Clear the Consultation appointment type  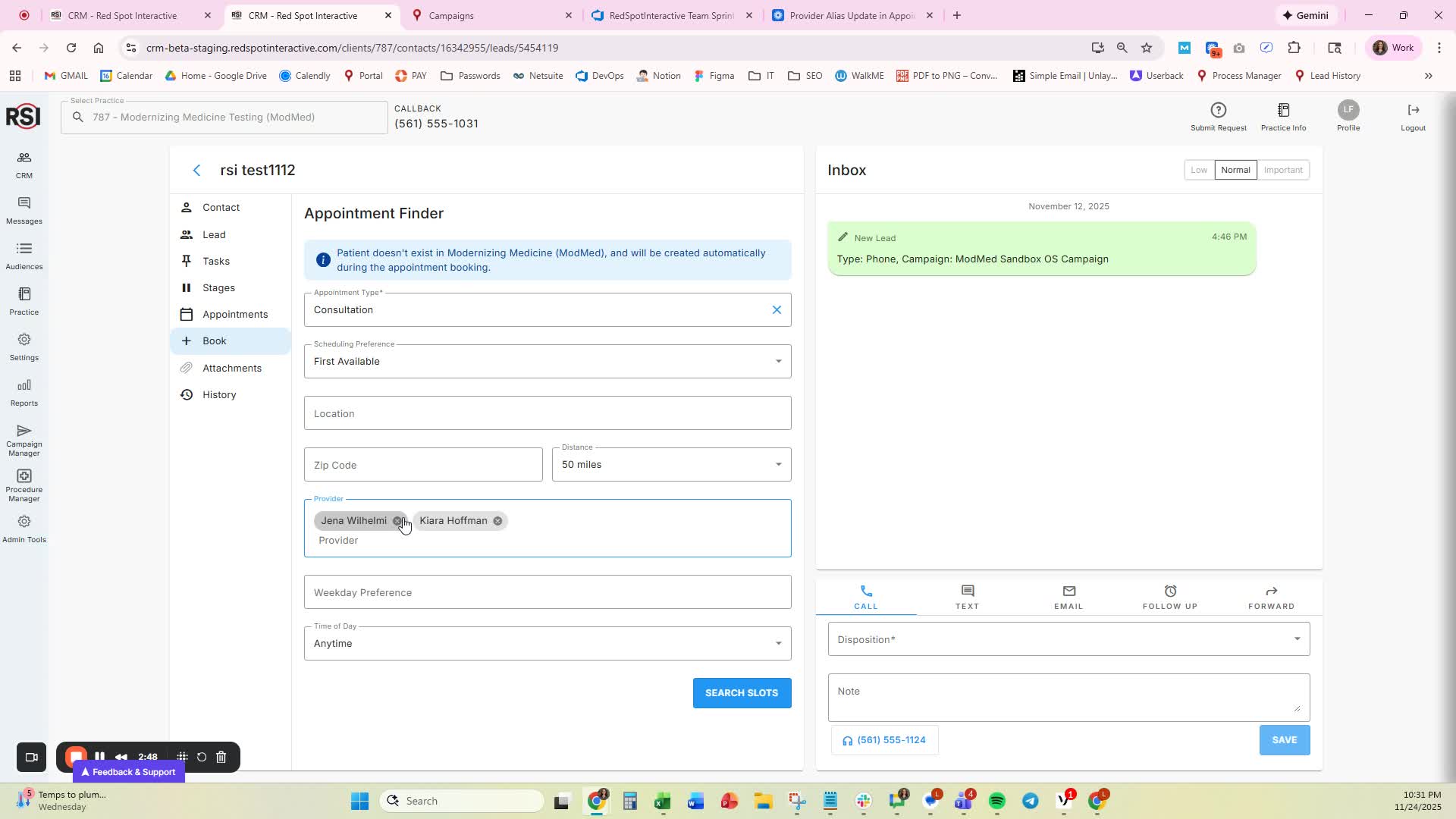[x=777, y=310]
